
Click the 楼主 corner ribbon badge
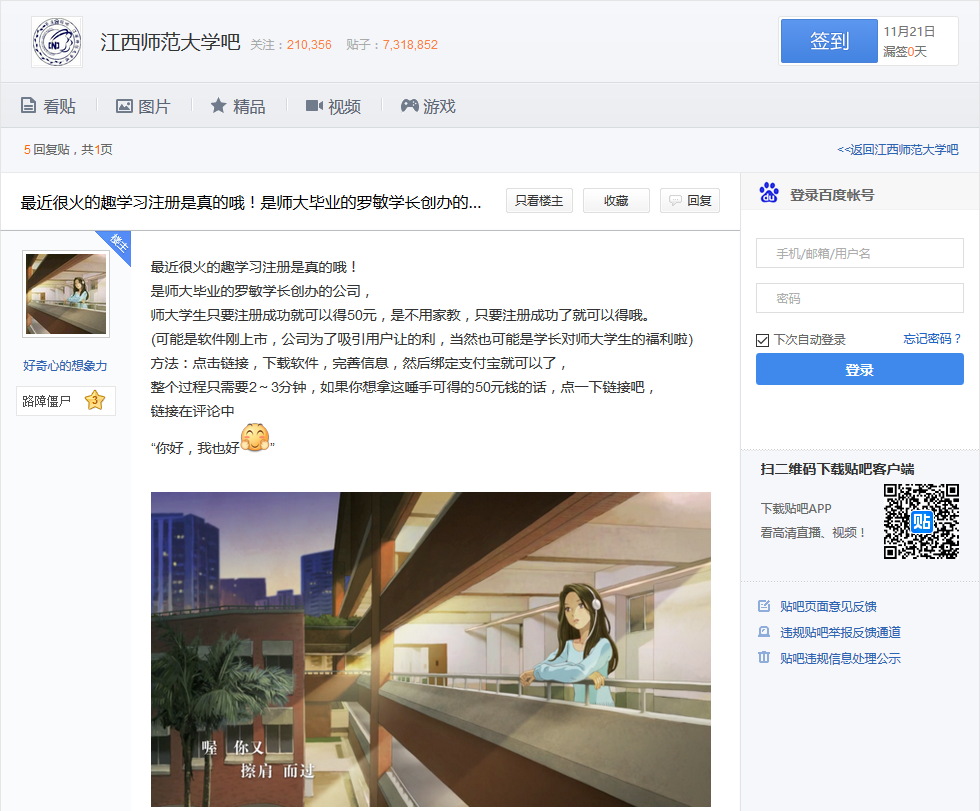click(x=118, y=244)
